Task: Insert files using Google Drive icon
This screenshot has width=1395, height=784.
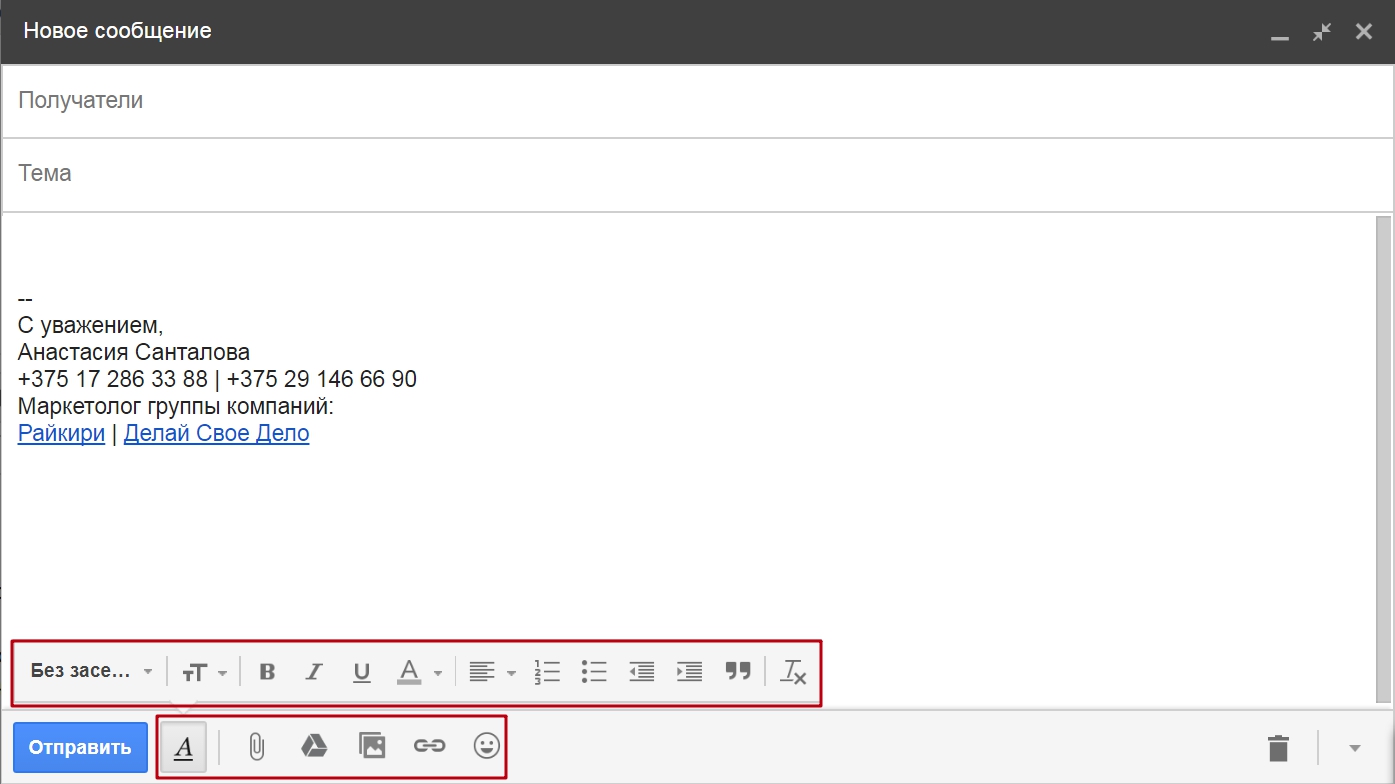Action: pyautogui.click(x=314, y=746)
